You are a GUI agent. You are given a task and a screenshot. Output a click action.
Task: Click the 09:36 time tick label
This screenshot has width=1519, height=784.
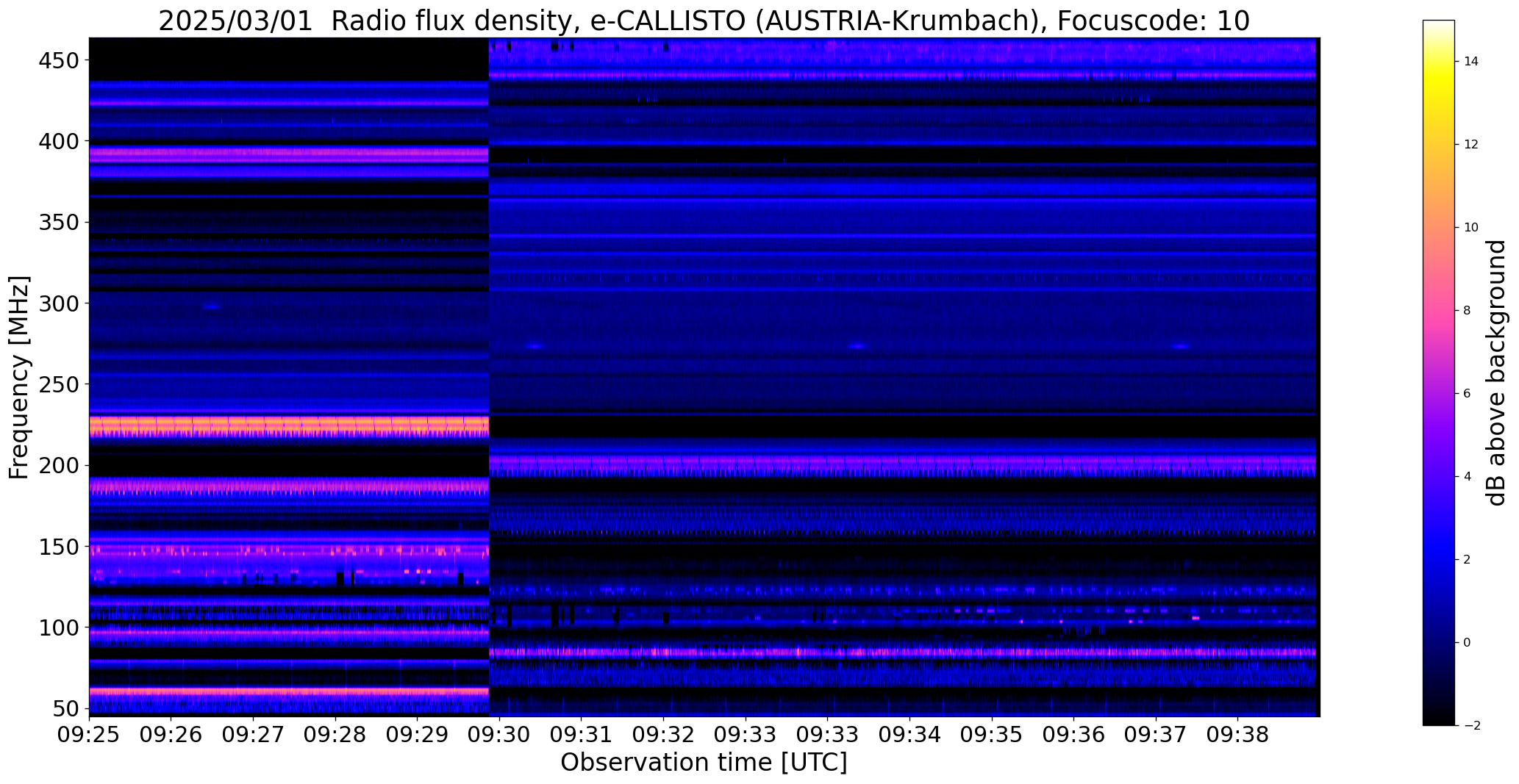[1074, 736]
